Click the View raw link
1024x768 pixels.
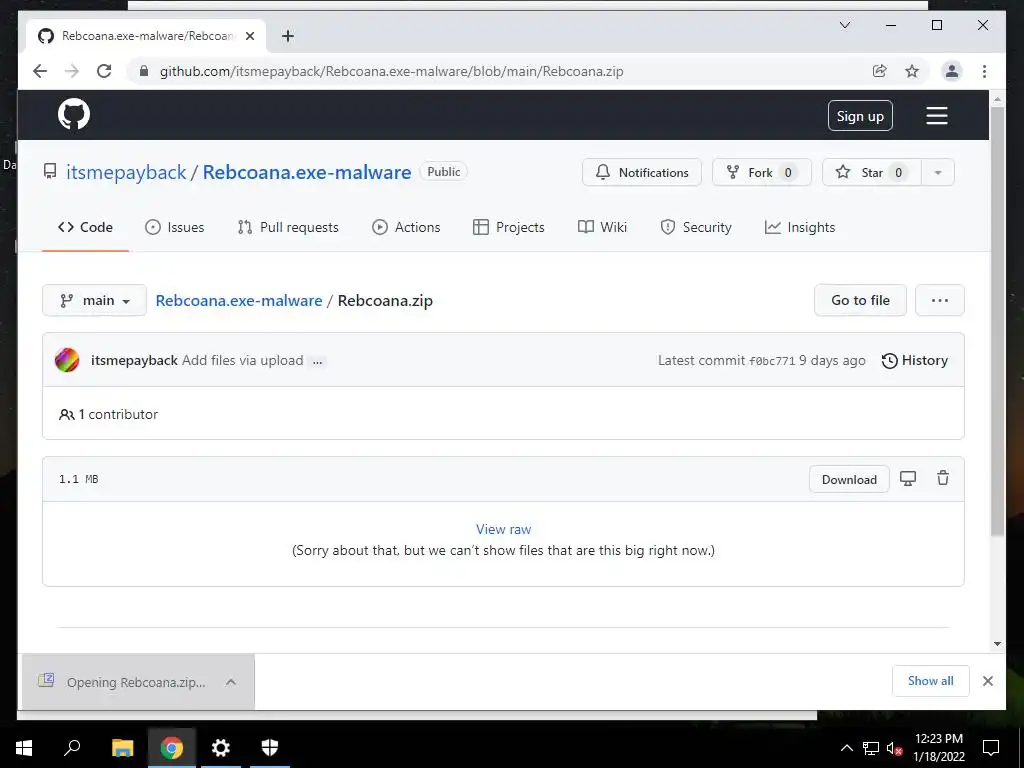click(x=504, y=529)
